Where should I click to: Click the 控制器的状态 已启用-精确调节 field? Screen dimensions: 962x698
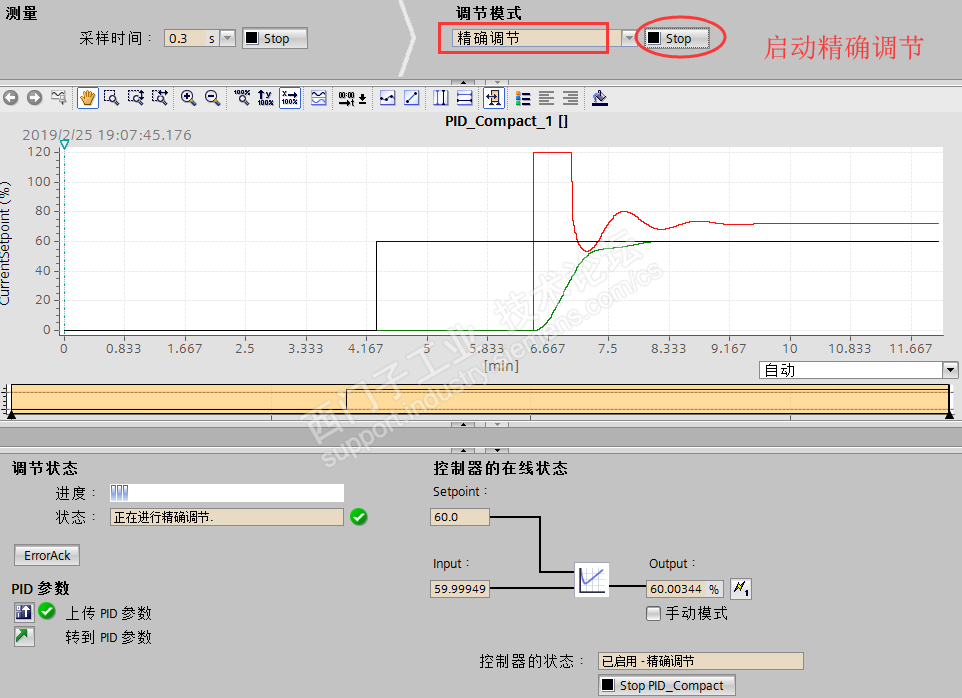pos(700,661)
